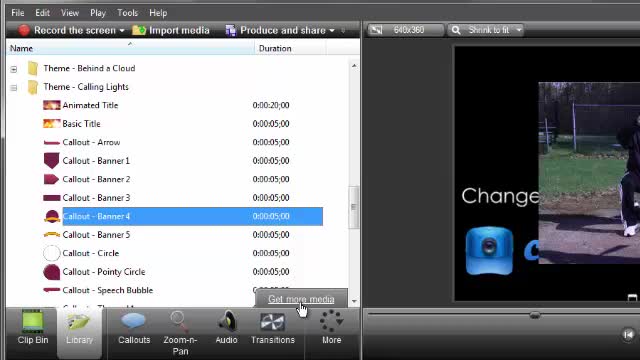Click the 'Callout - Speech Bubble' row text
Image resolution: width=640 pixels, height=360 pixels.
(x=108, y=290)
